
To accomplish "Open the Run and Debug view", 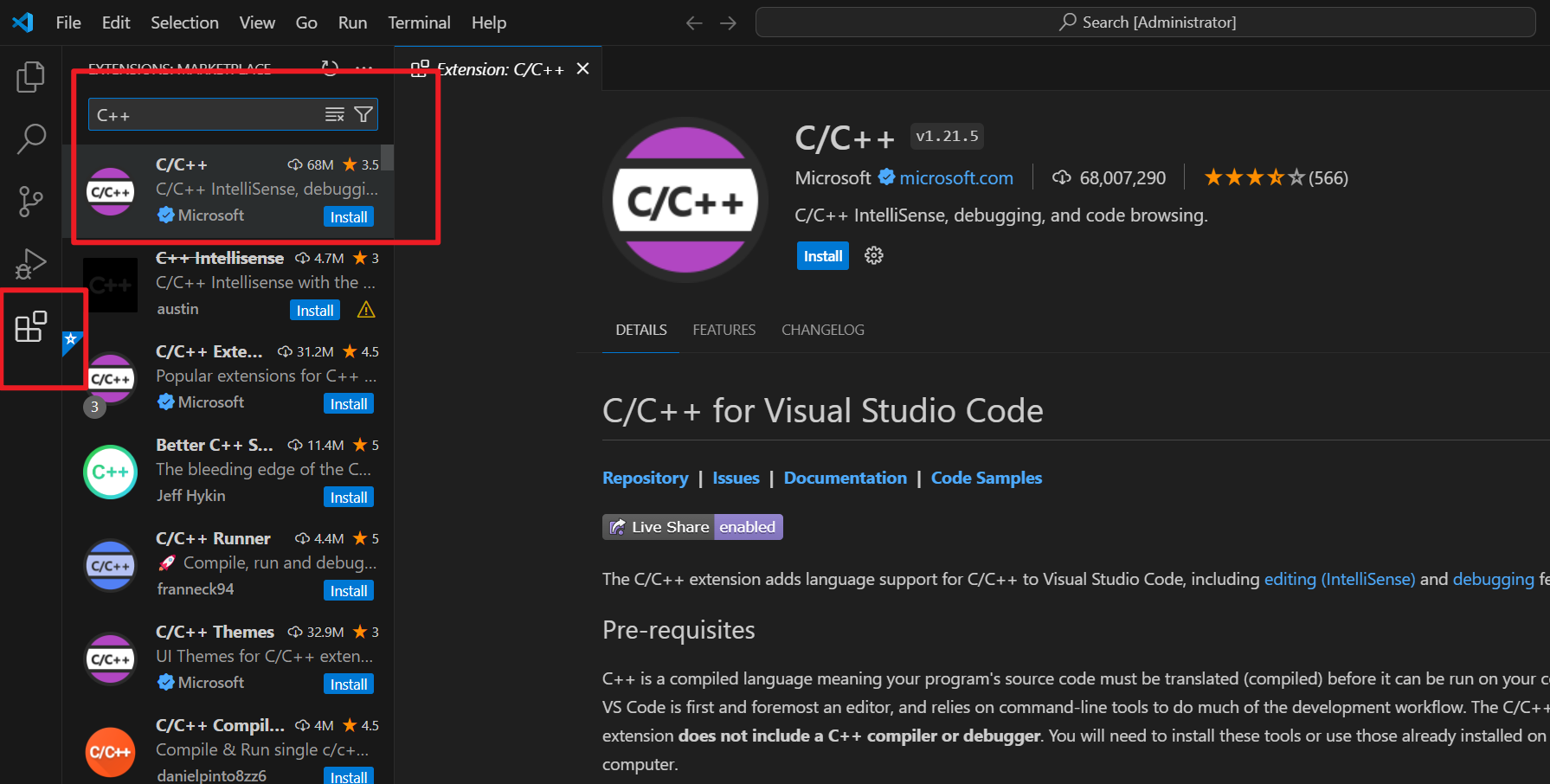I will coord(30,264).
